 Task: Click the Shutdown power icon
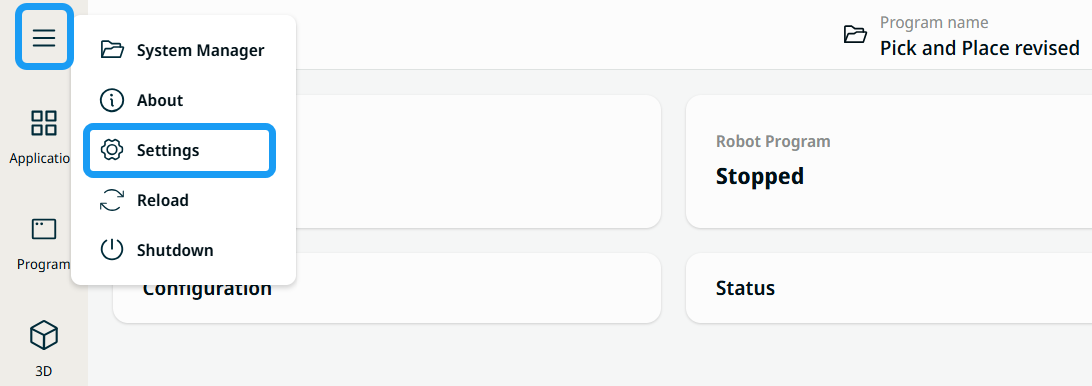click(x=111, y=249)
